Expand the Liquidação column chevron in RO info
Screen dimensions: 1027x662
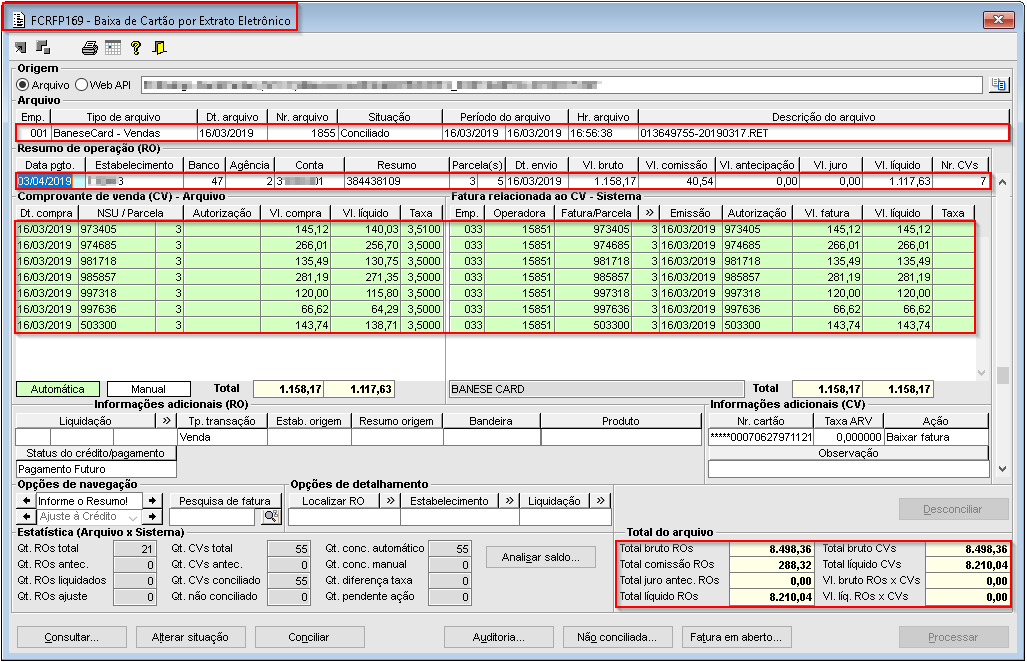166,421
